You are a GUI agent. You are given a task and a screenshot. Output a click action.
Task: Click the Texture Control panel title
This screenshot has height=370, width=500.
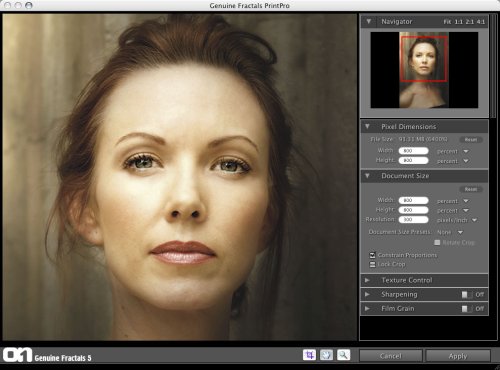[x=407, y=280]
